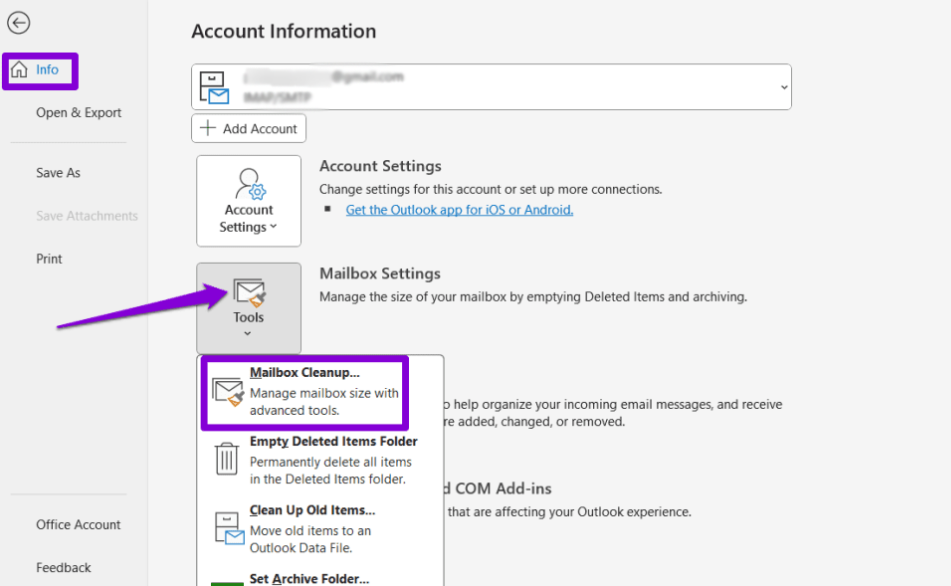Open the Feedback page
The height and width of the screenshot is (586, 951).
pos(64,568)
